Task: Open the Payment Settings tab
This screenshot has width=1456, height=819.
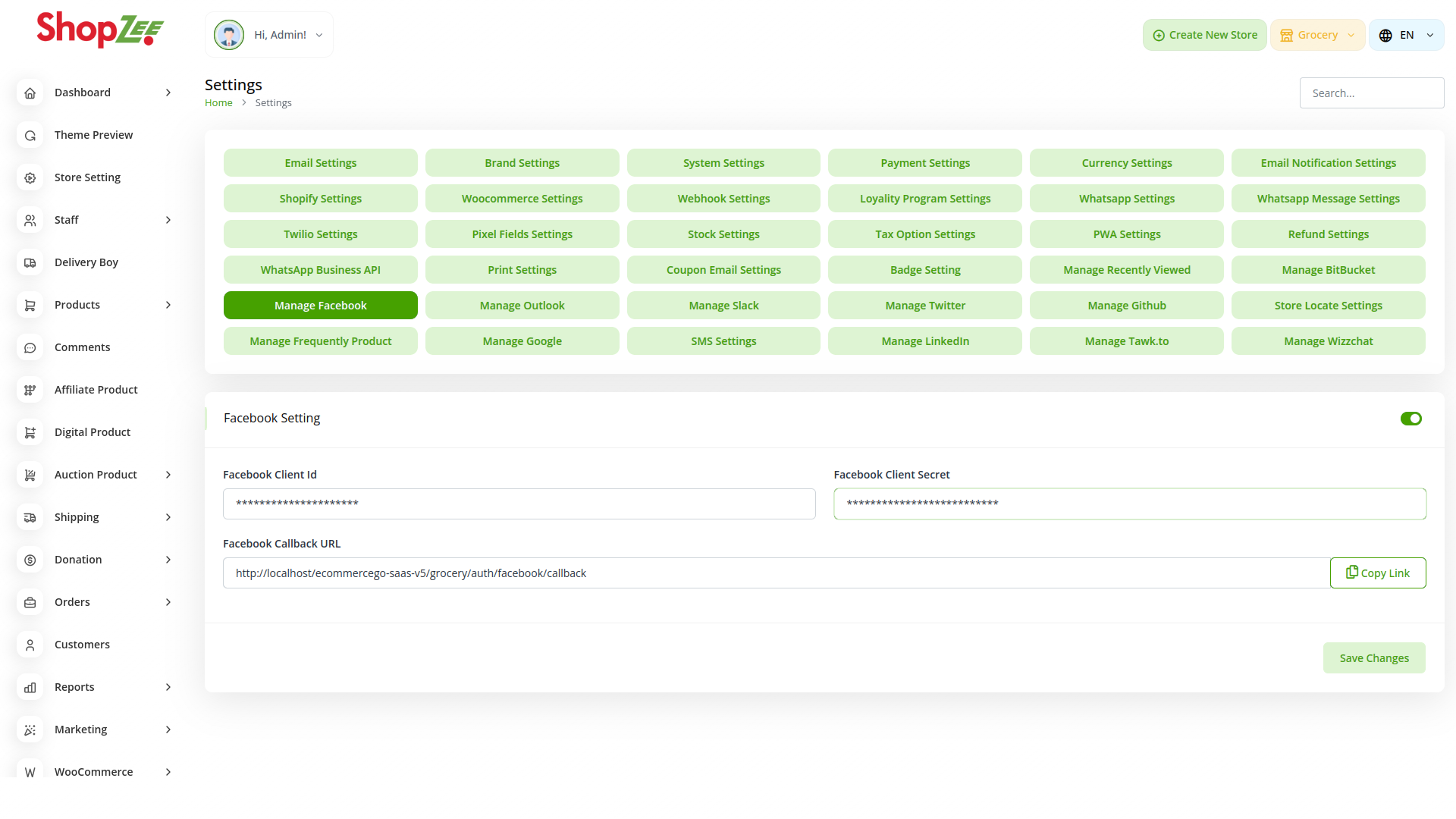Action: pyautogui.click(x=924, y=163)
